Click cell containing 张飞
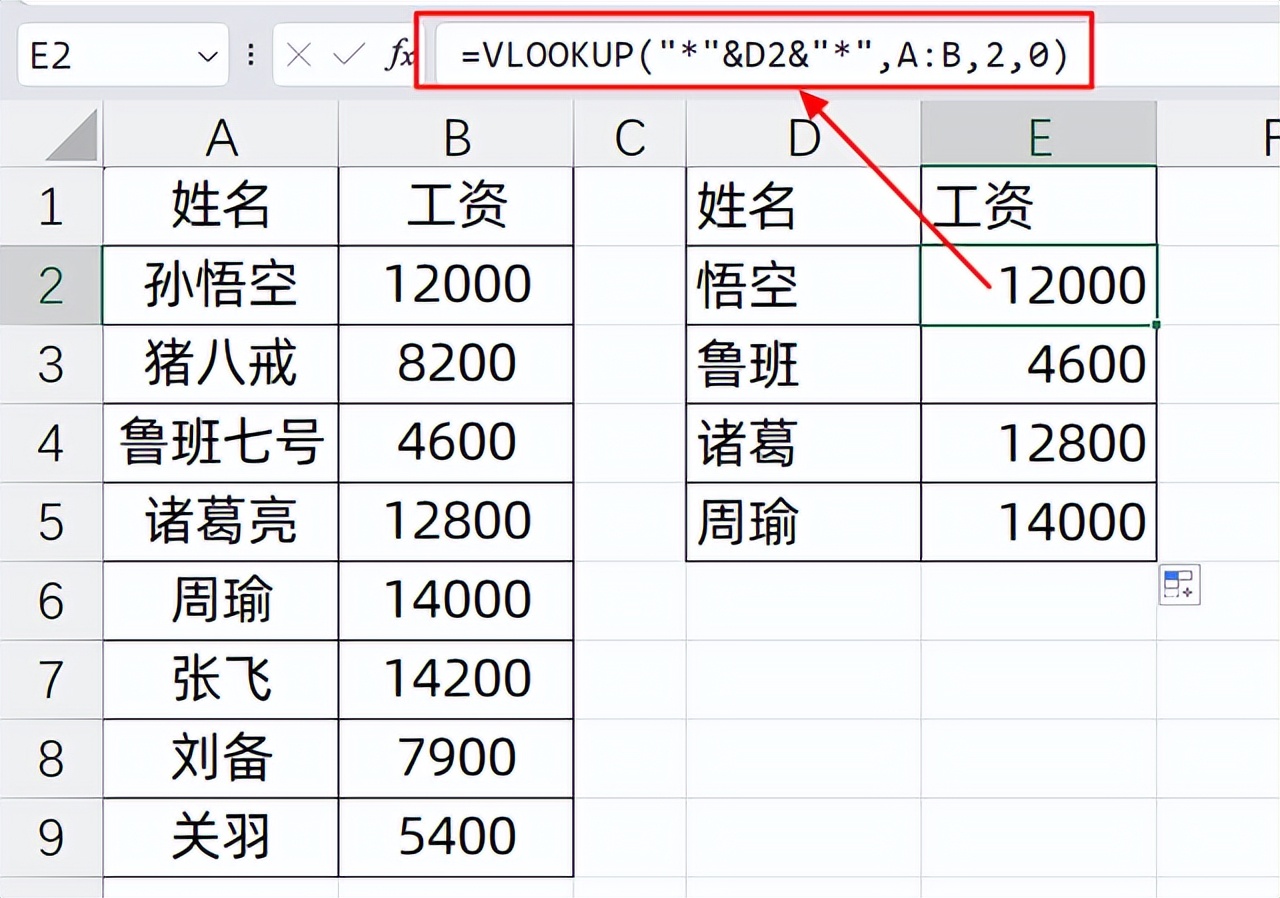 coord(221,680)
